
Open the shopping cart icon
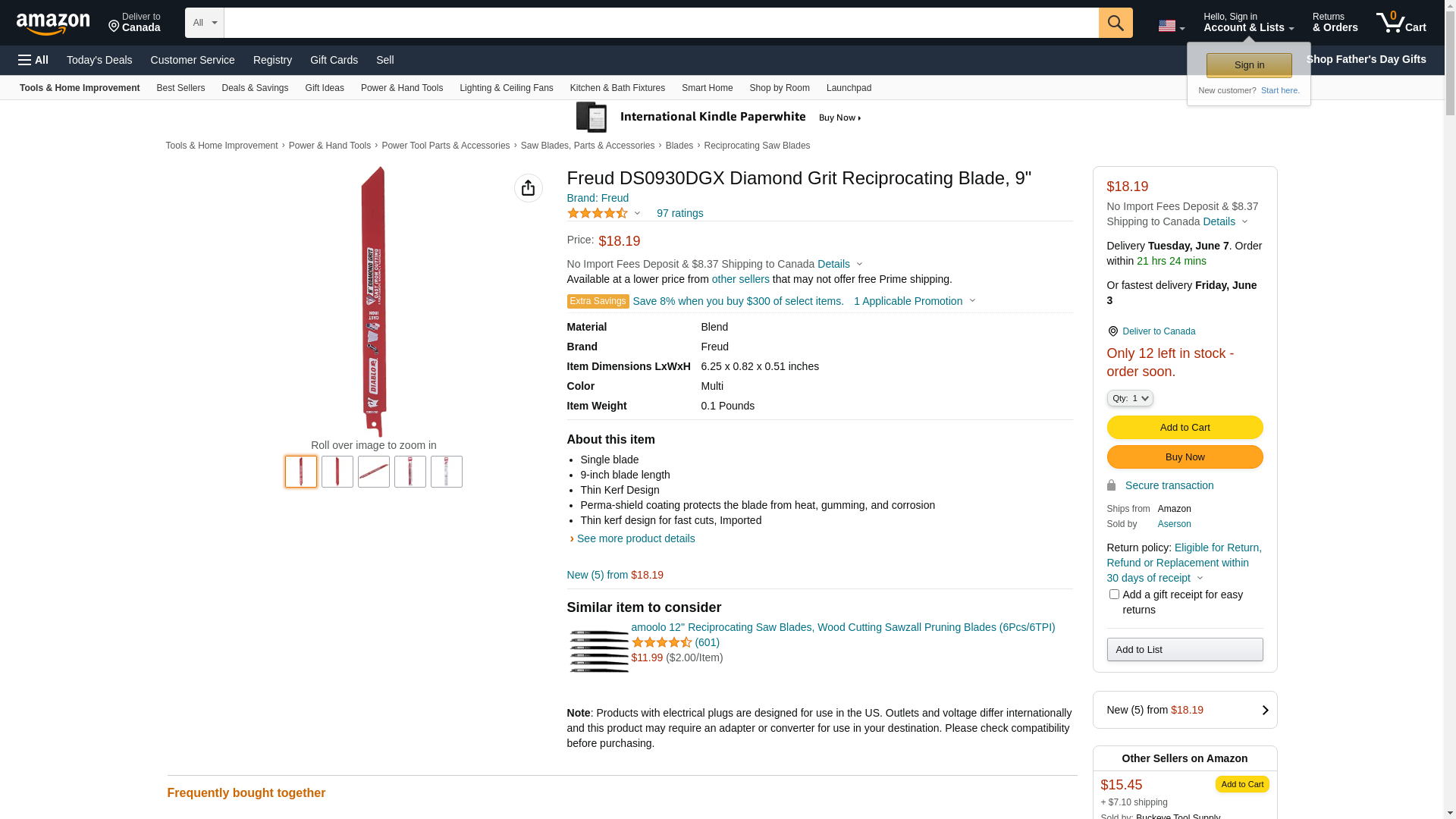point(1400,23)
